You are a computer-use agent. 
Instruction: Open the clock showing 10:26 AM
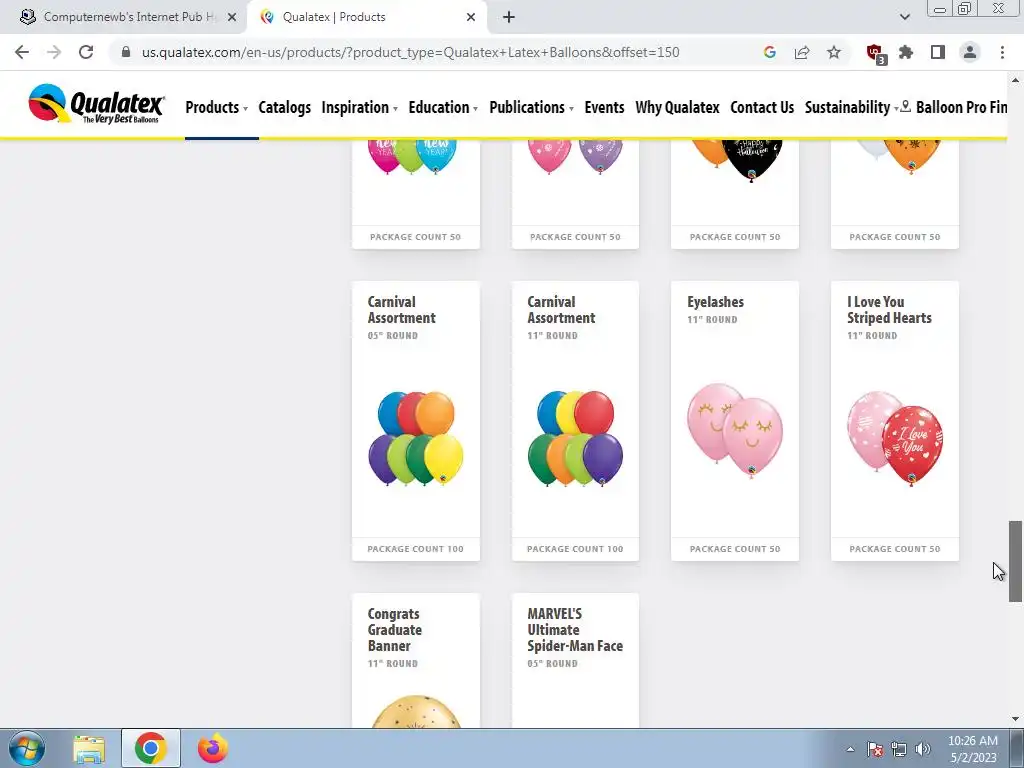[x=973, y=749]
